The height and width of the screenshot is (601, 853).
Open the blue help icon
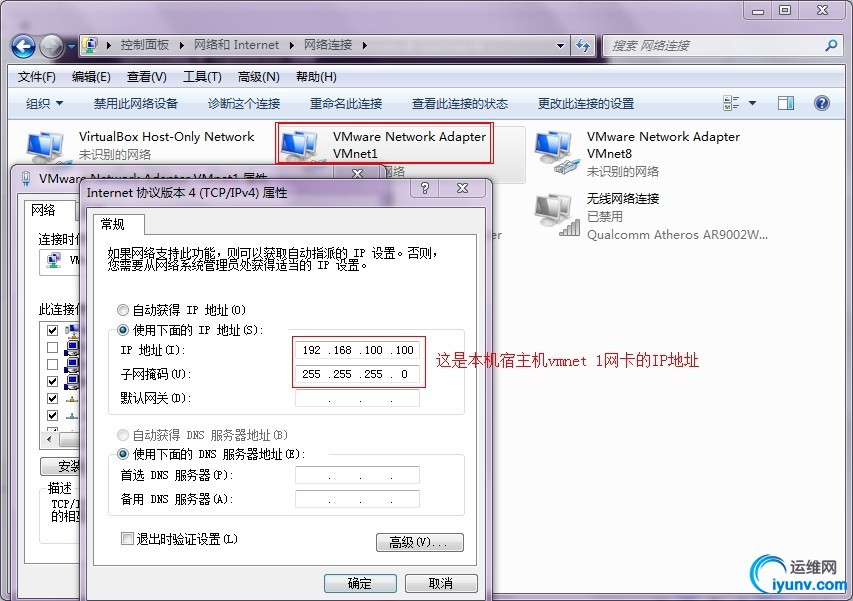[821, 103]
